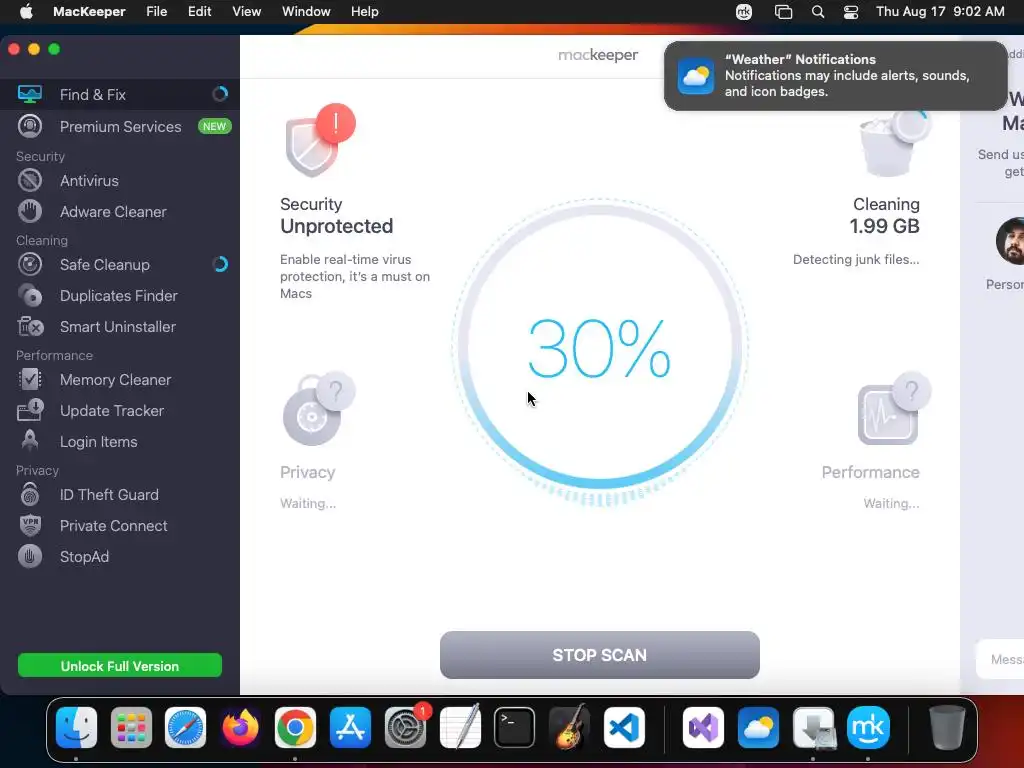Launch Finder from the Dock

click(76, 727)
